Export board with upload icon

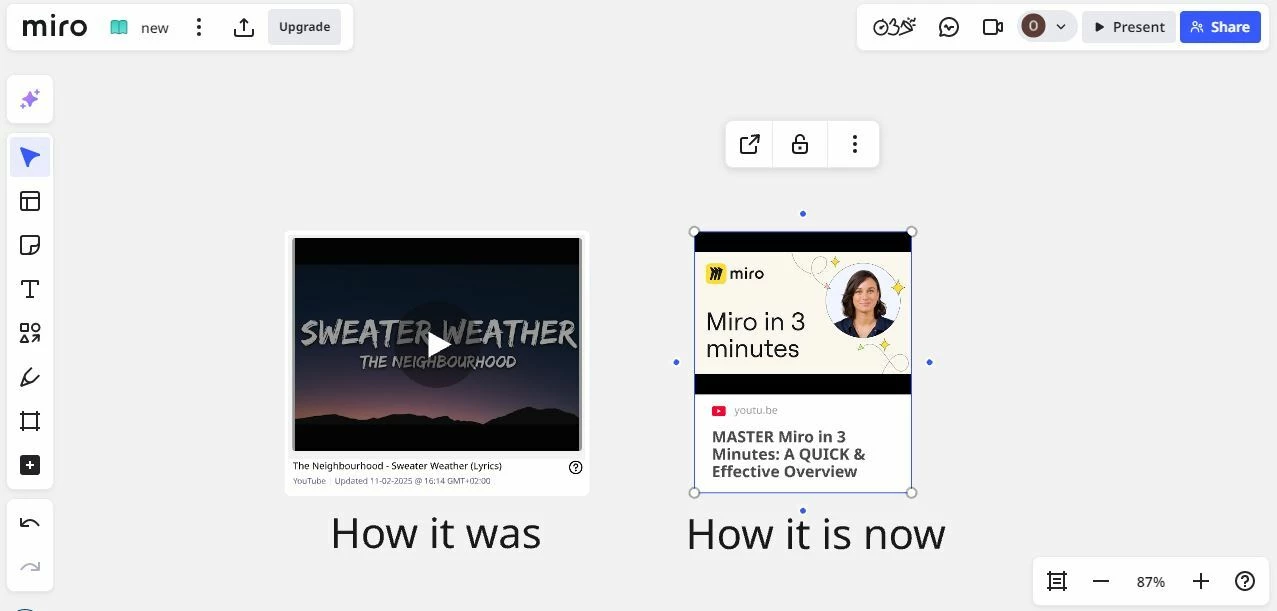244,27
